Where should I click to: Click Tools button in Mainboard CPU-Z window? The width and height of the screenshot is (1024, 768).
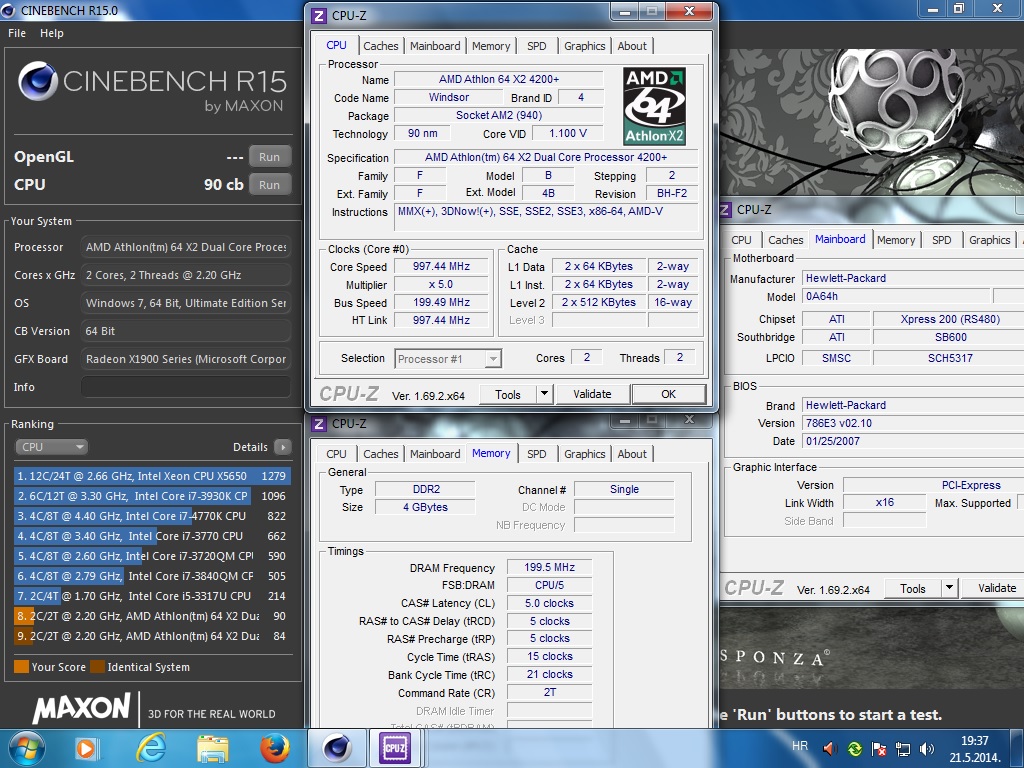912,588
